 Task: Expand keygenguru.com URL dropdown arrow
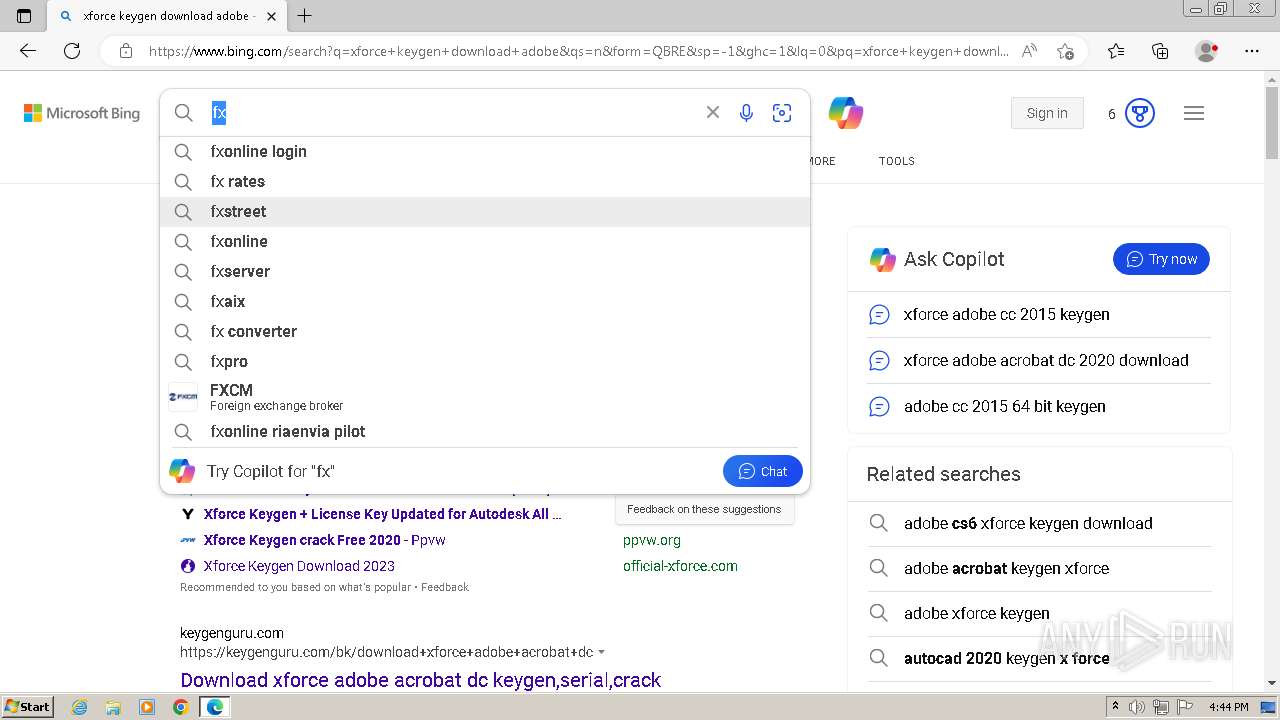[x=602, y=652]
